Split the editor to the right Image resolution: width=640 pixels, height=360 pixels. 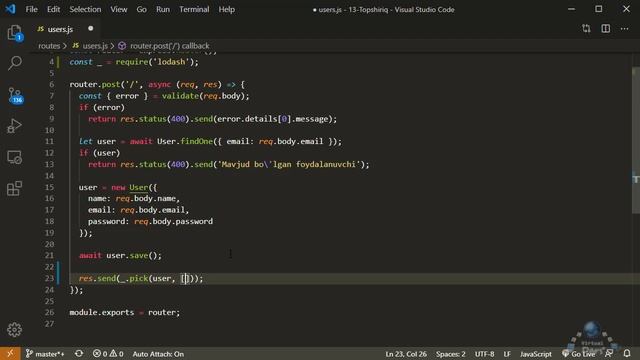point(606,29)
